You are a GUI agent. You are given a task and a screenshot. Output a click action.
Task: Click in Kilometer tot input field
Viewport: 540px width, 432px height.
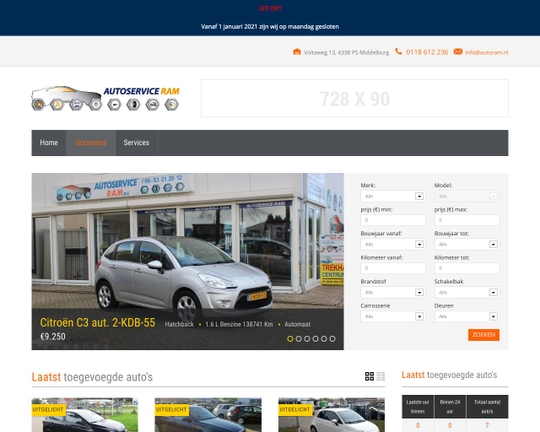(467, 268)
